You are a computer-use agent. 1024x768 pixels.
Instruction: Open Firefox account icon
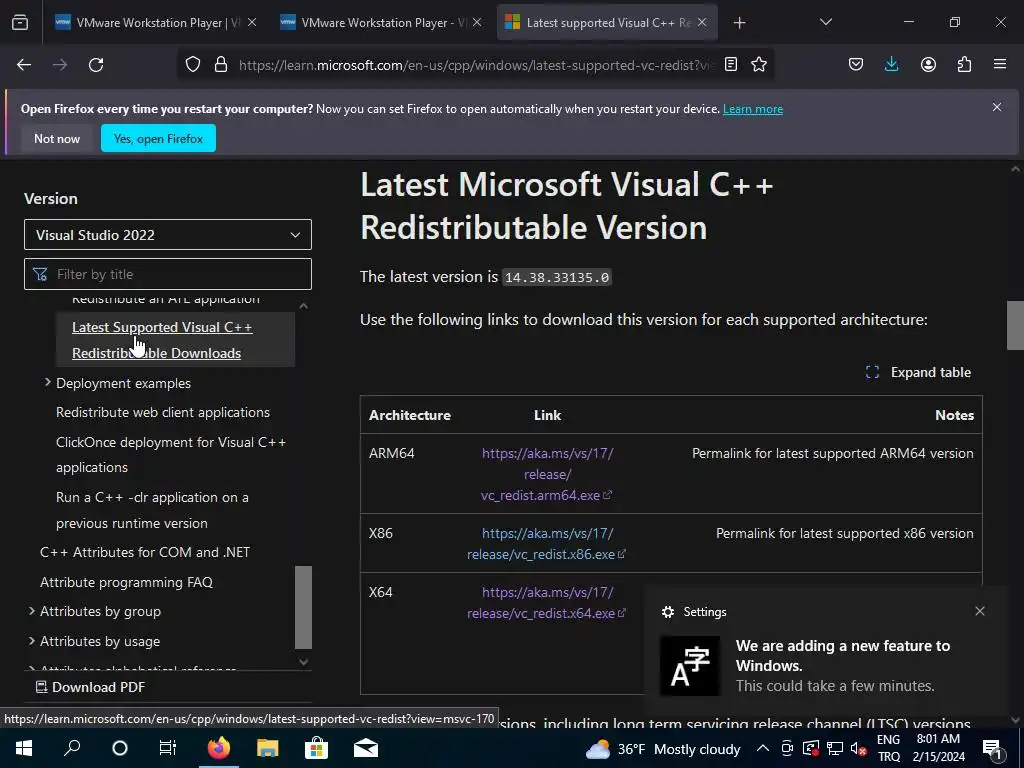click(x=928, y=65)
